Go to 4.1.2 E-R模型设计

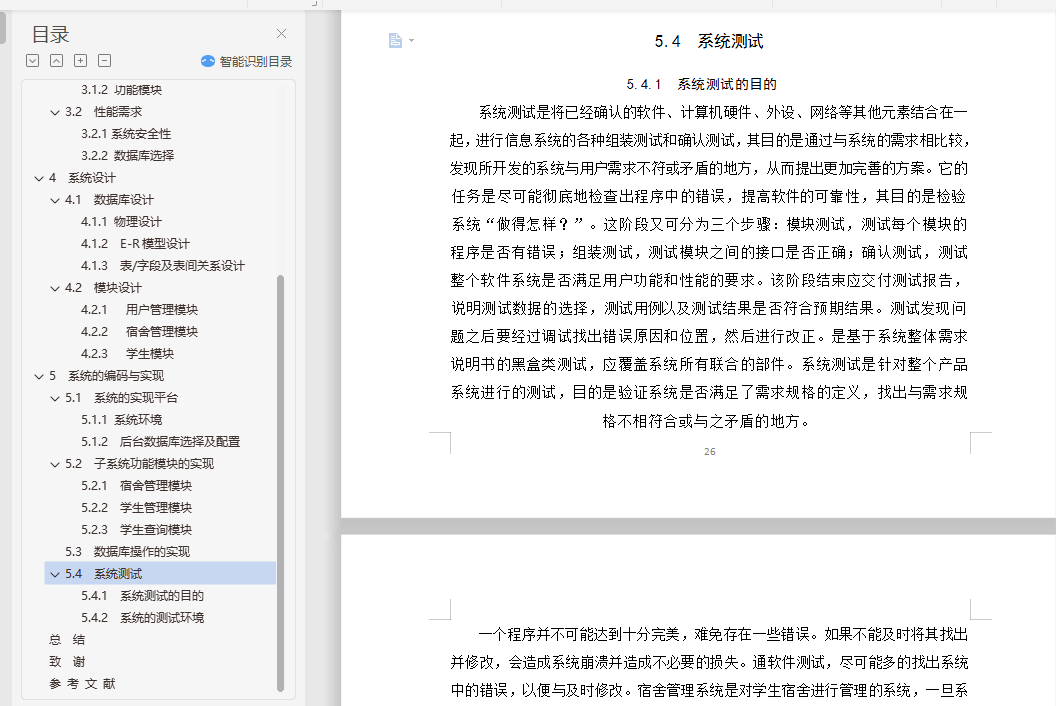coord(135,243)
